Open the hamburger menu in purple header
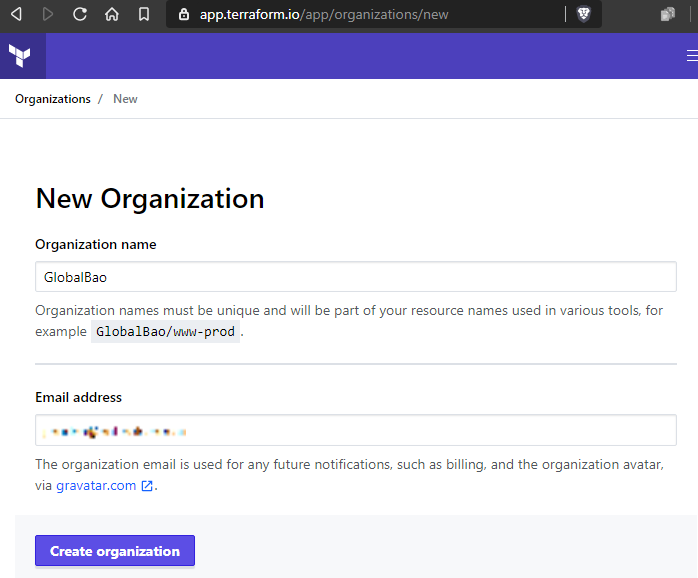 click(692, 56)
